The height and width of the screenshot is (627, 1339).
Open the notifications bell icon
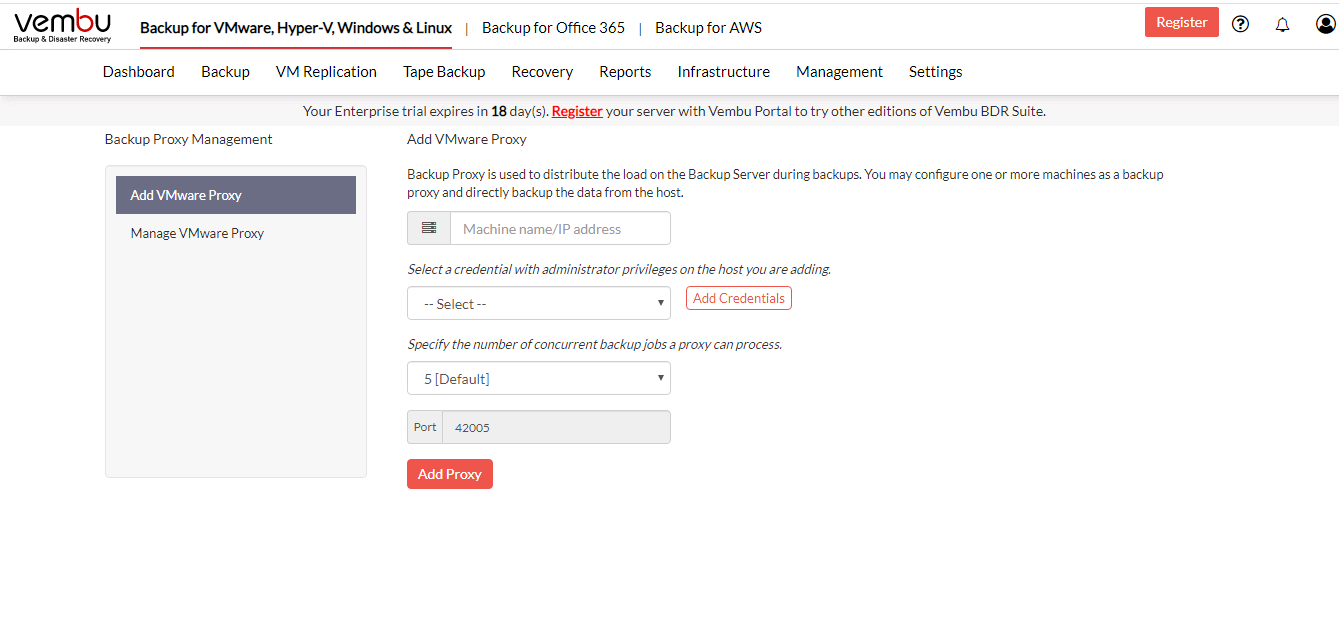1282,24
